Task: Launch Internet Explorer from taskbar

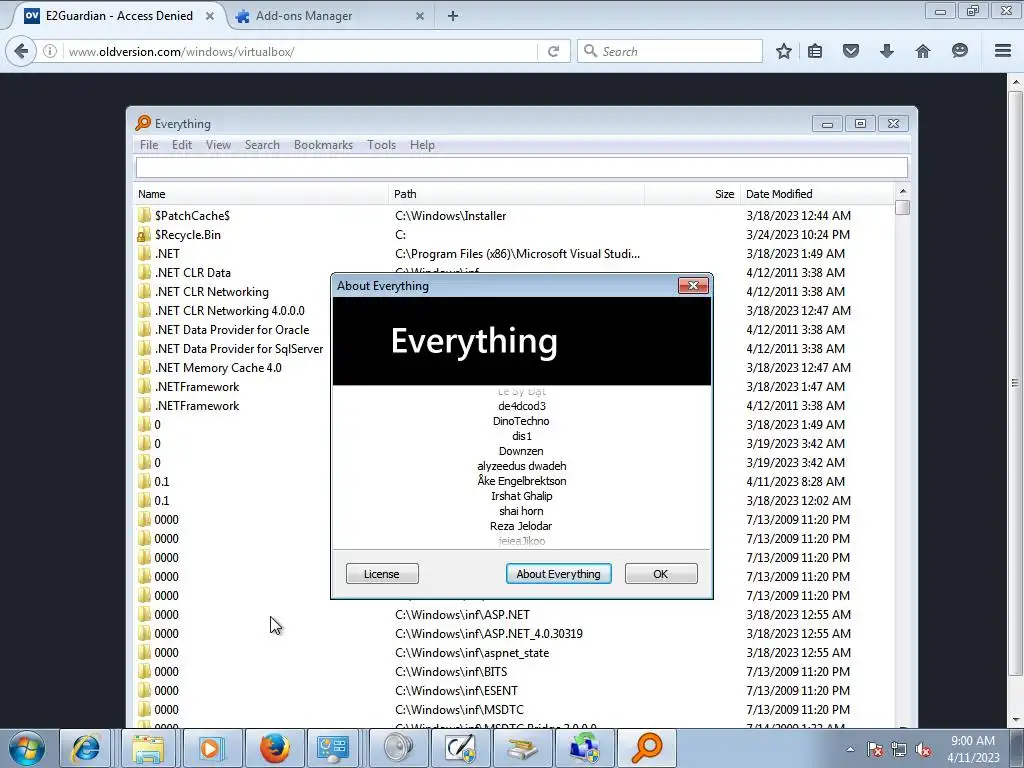Action: point(86,748)
